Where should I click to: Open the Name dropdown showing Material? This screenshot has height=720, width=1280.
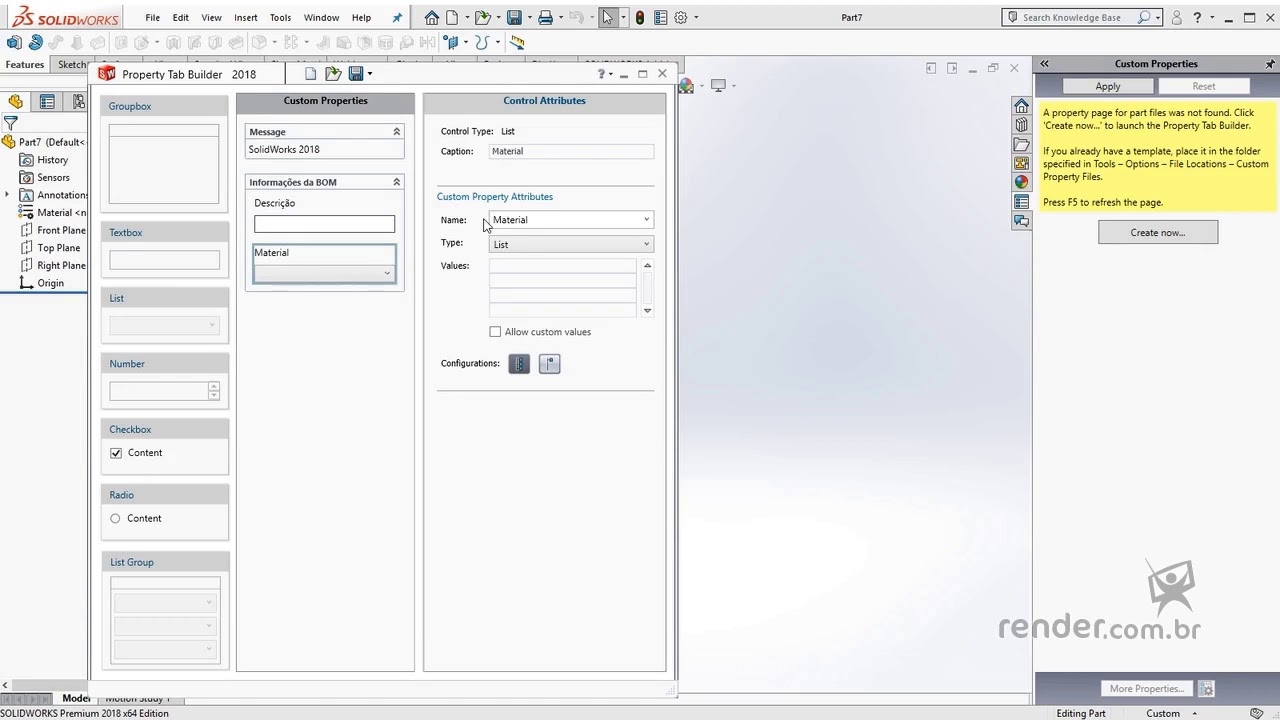click(646, 220)
